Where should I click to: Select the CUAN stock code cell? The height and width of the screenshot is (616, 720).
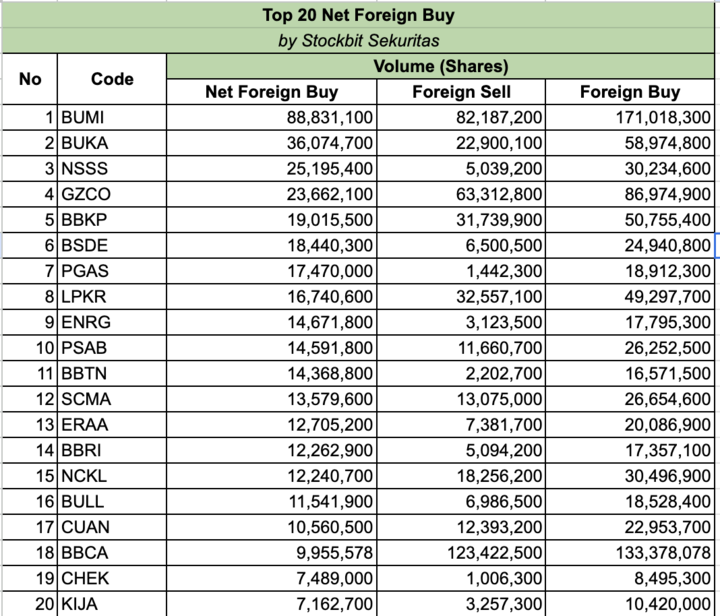point(111,526)
